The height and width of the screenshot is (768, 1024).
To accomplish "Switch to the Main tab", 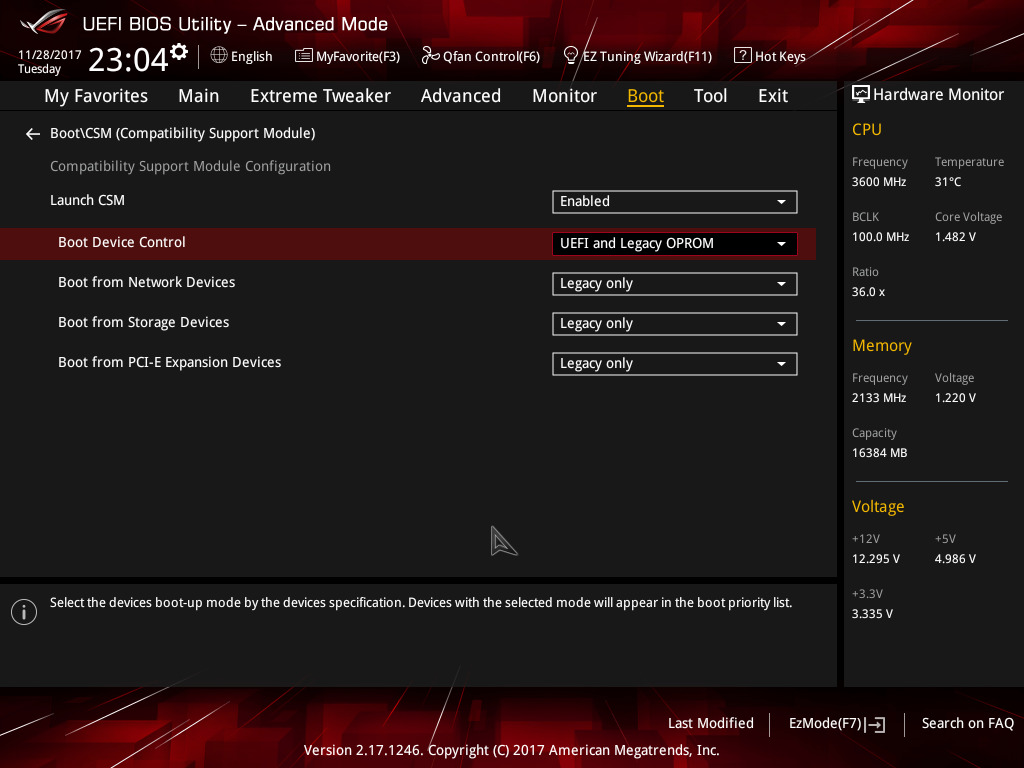I will click(x=199, y=96).
